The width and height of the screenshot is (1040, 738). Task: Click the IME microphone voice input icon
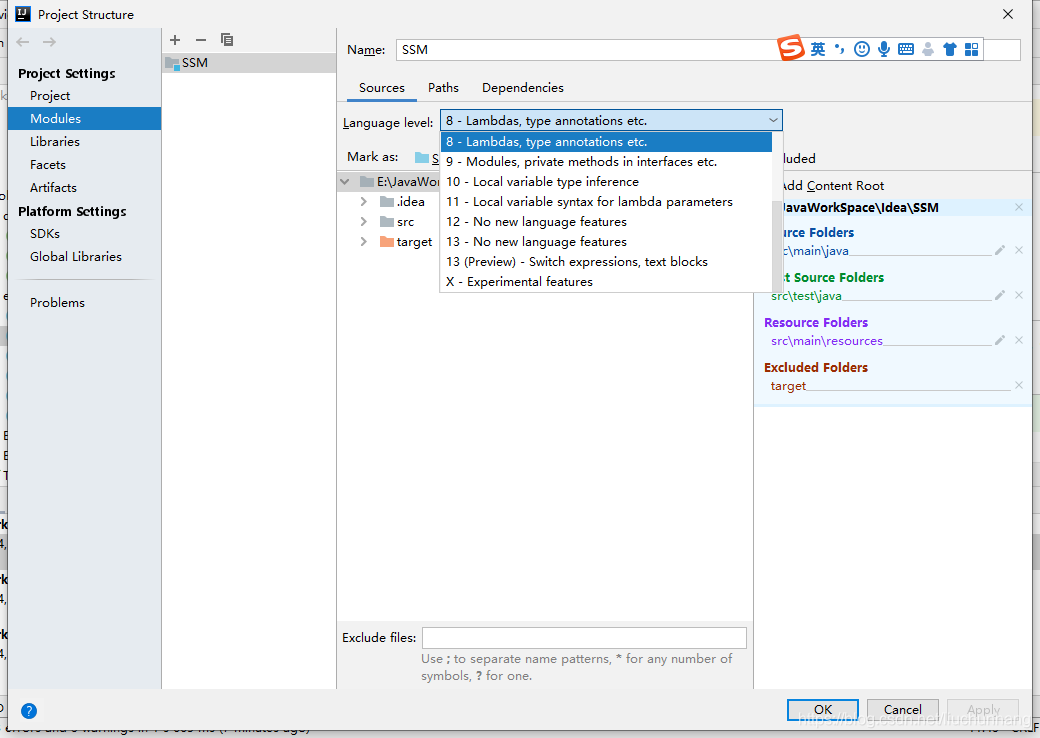pyautogui.click(x=883, y=49)
